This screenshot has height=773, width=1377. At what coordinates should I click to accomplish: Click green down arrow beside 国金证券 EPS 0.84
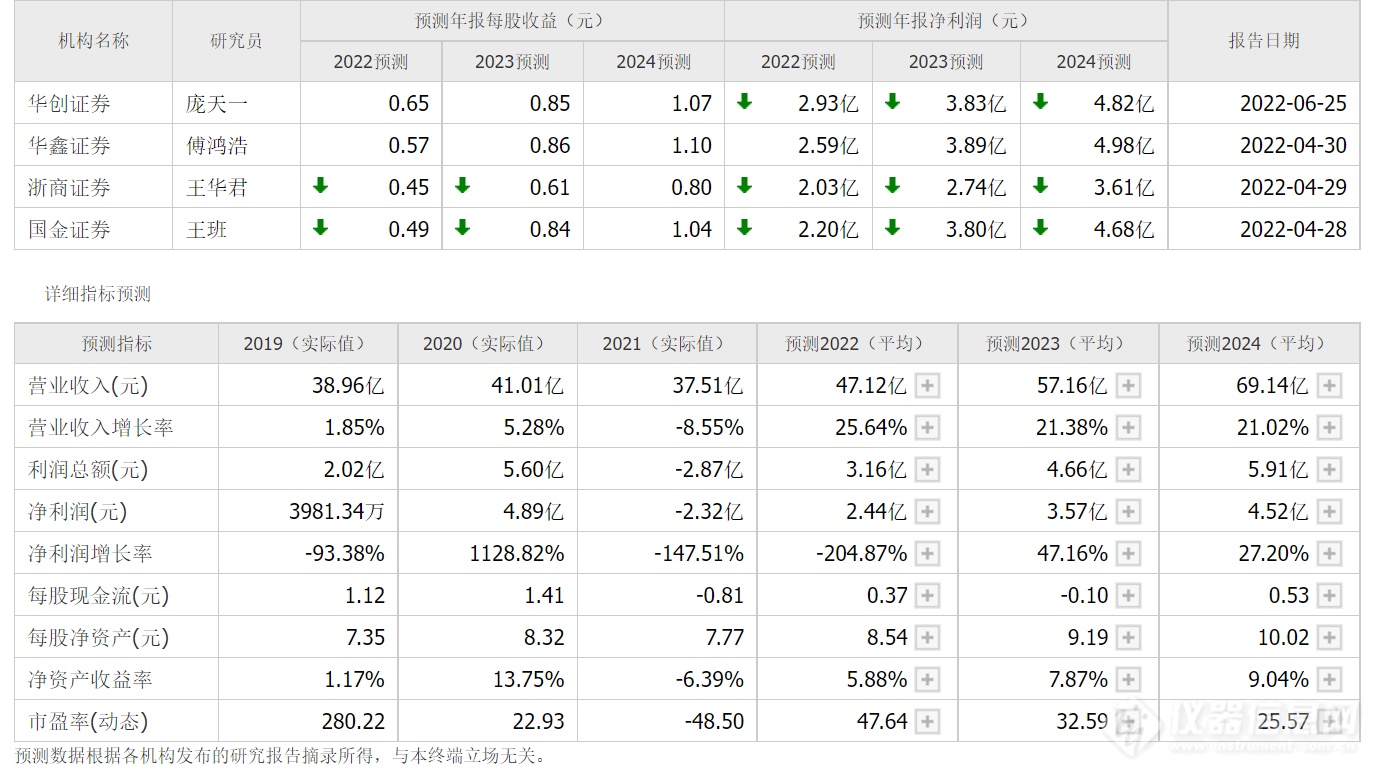click(462, 227)
